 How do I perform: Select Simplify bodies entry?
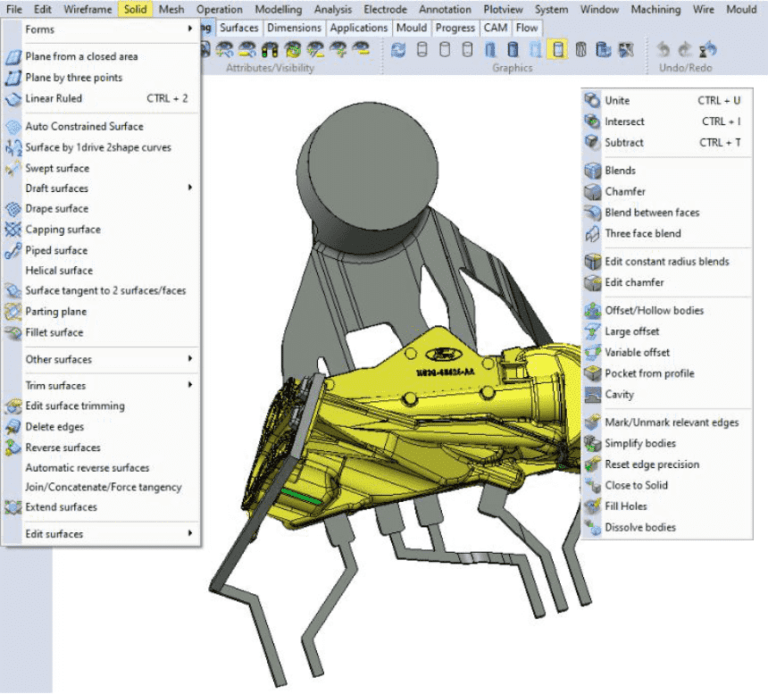(667, 444)
